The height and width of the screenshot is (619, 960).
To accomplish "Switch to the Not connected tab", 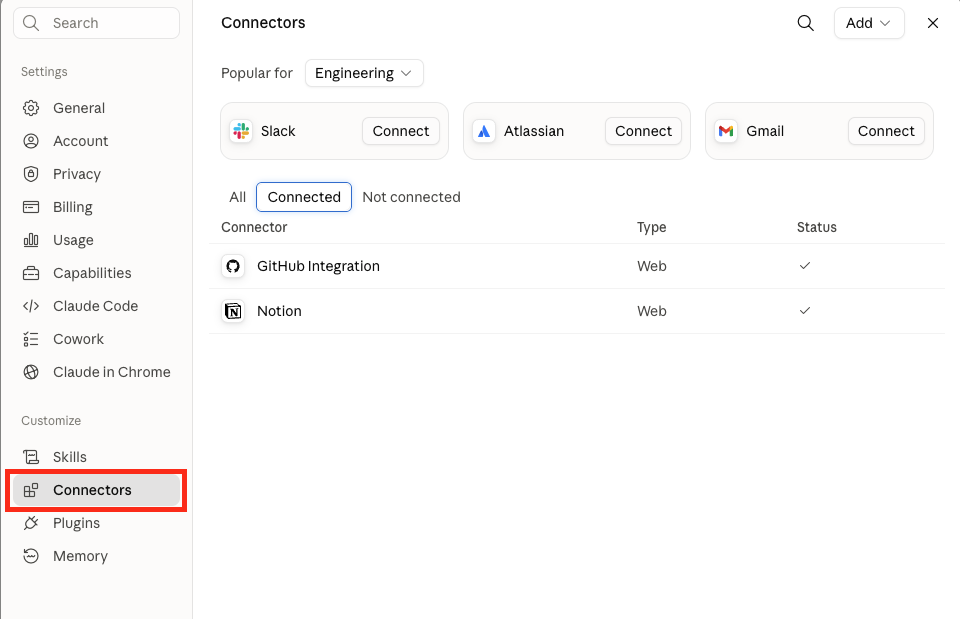I will pos(411,197).
